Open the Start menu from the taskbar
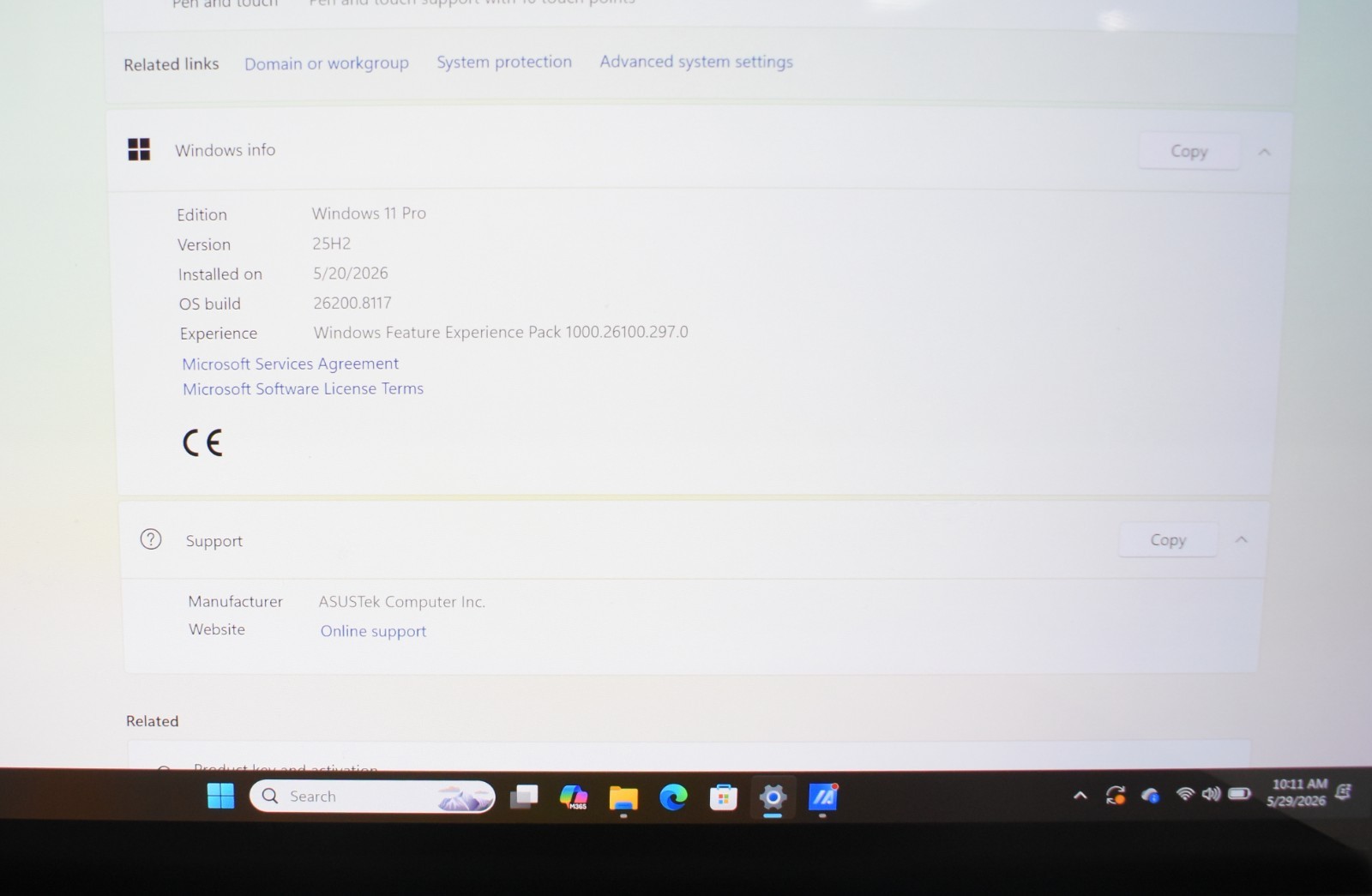The width and height of the screenshot is (1372, 896). (220, 797)
